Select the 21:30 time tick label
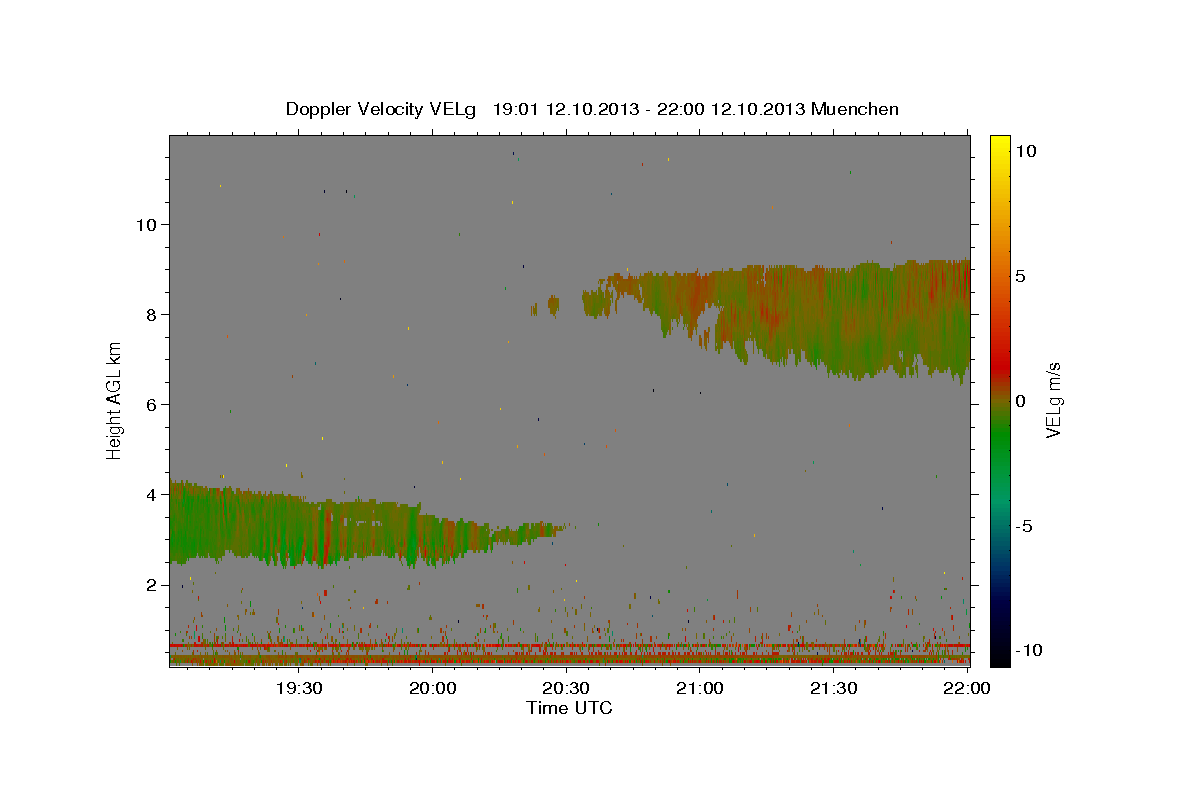Screen dimensions: 1200x800 [x=833, y=688]
